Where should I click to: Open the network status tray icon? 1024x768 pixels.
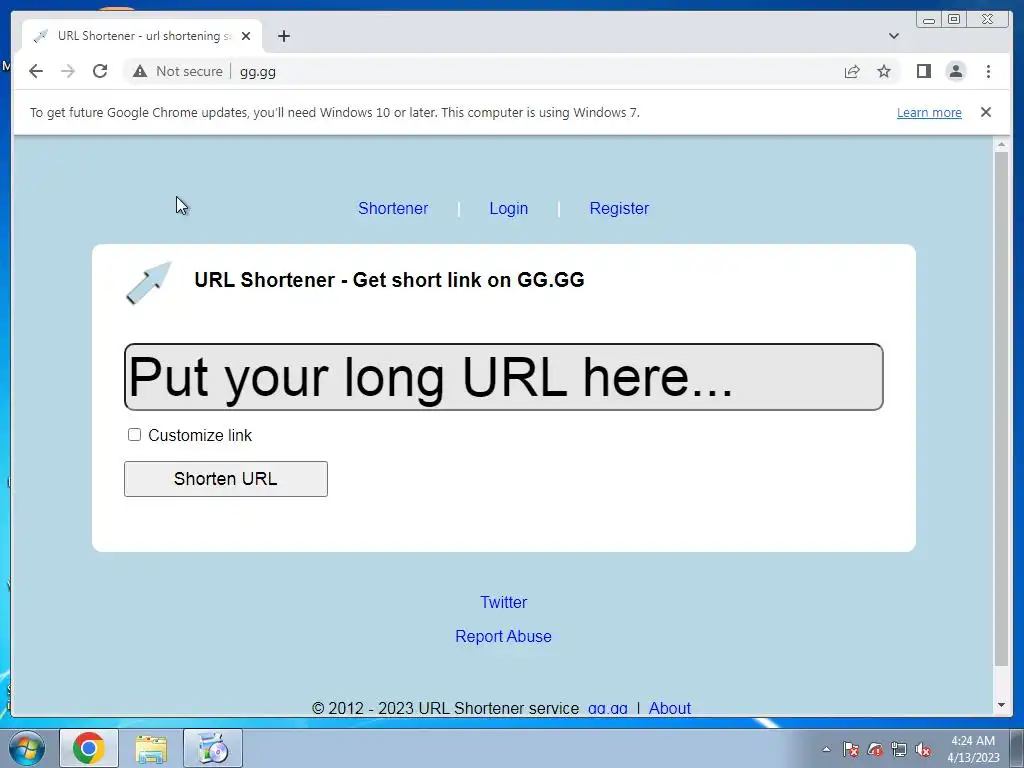pos(899,749)
